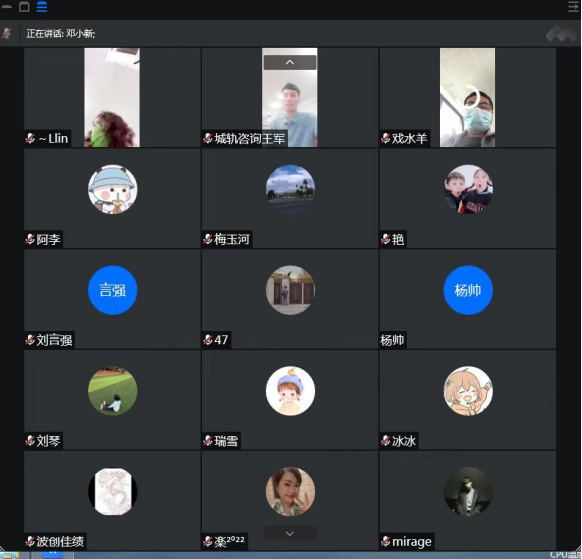Click the muted mic icon beside 梅玉河

(x=208, y=239)
